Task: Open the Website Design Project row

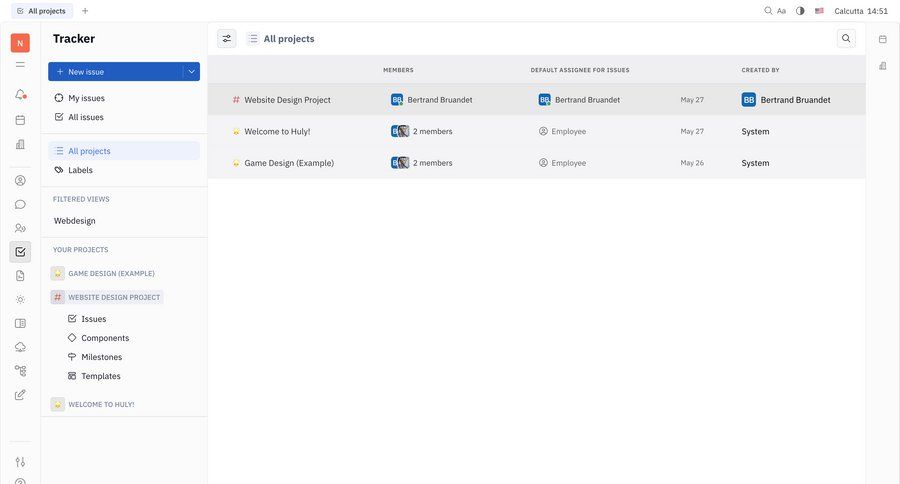Action: pyautogui.click(x=537, y=99)
